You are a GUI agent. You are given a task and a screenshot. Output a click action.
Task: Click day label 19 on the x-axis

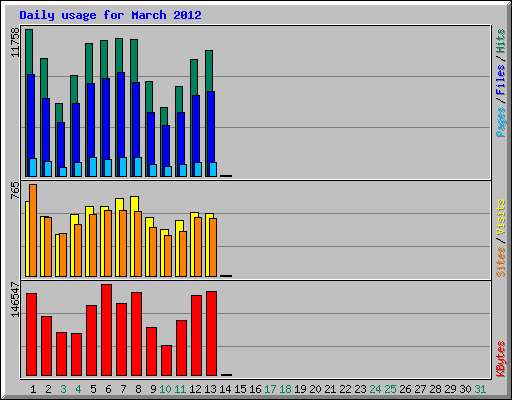300,389
